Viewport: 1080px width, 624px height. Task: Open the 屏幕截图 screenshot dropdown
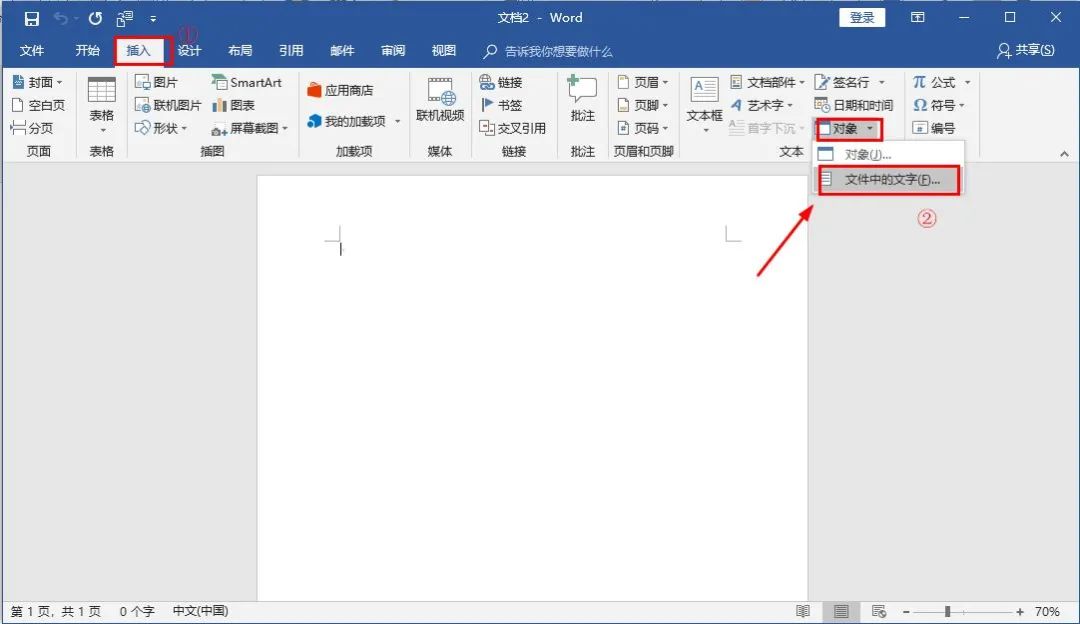point(249,128)
